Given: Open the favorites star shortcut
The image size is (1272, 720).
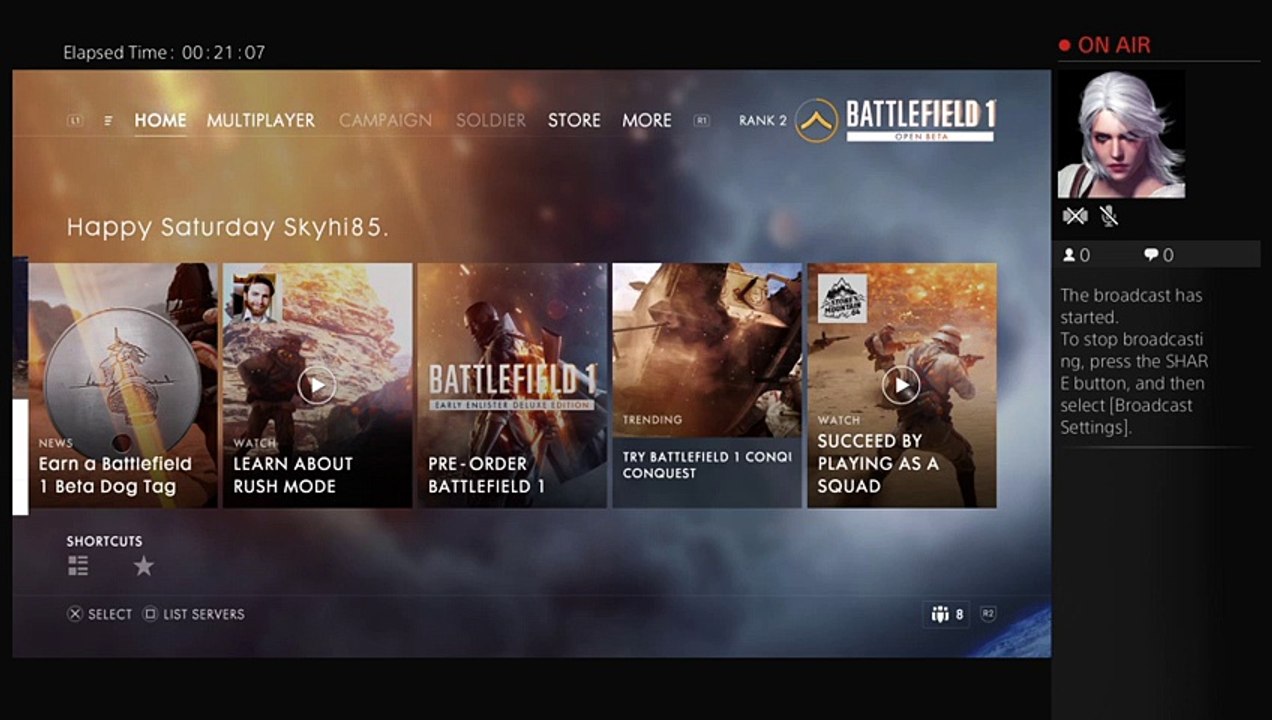Looking at the screenshot, I should [144, 566].
